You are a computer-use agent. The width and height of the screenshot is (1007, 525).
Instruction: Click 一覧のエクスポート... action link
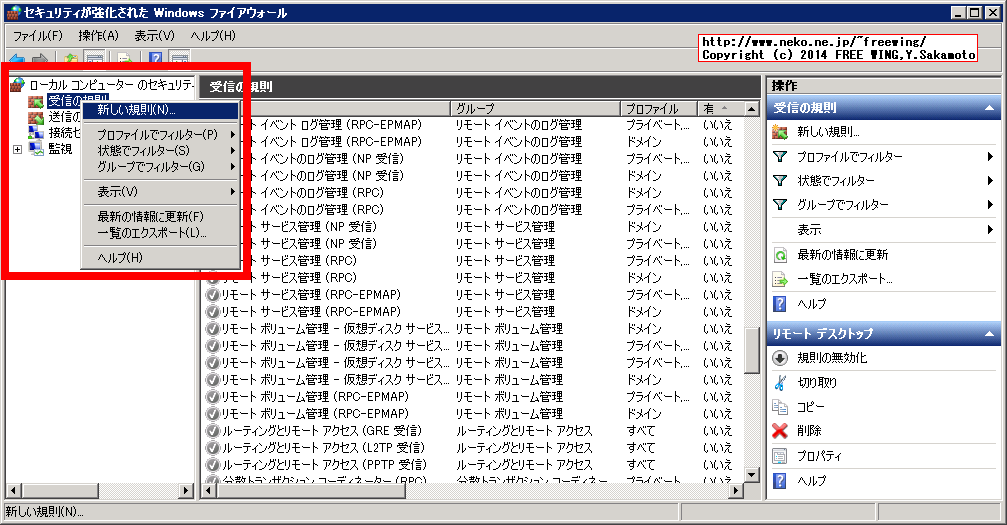[845, 280]
